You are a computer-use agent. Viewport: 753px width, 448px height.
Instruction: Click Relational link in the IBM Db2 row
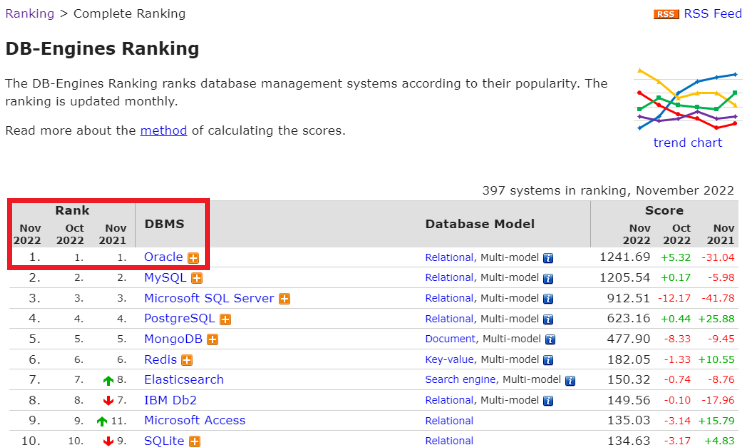coord(449,400)
